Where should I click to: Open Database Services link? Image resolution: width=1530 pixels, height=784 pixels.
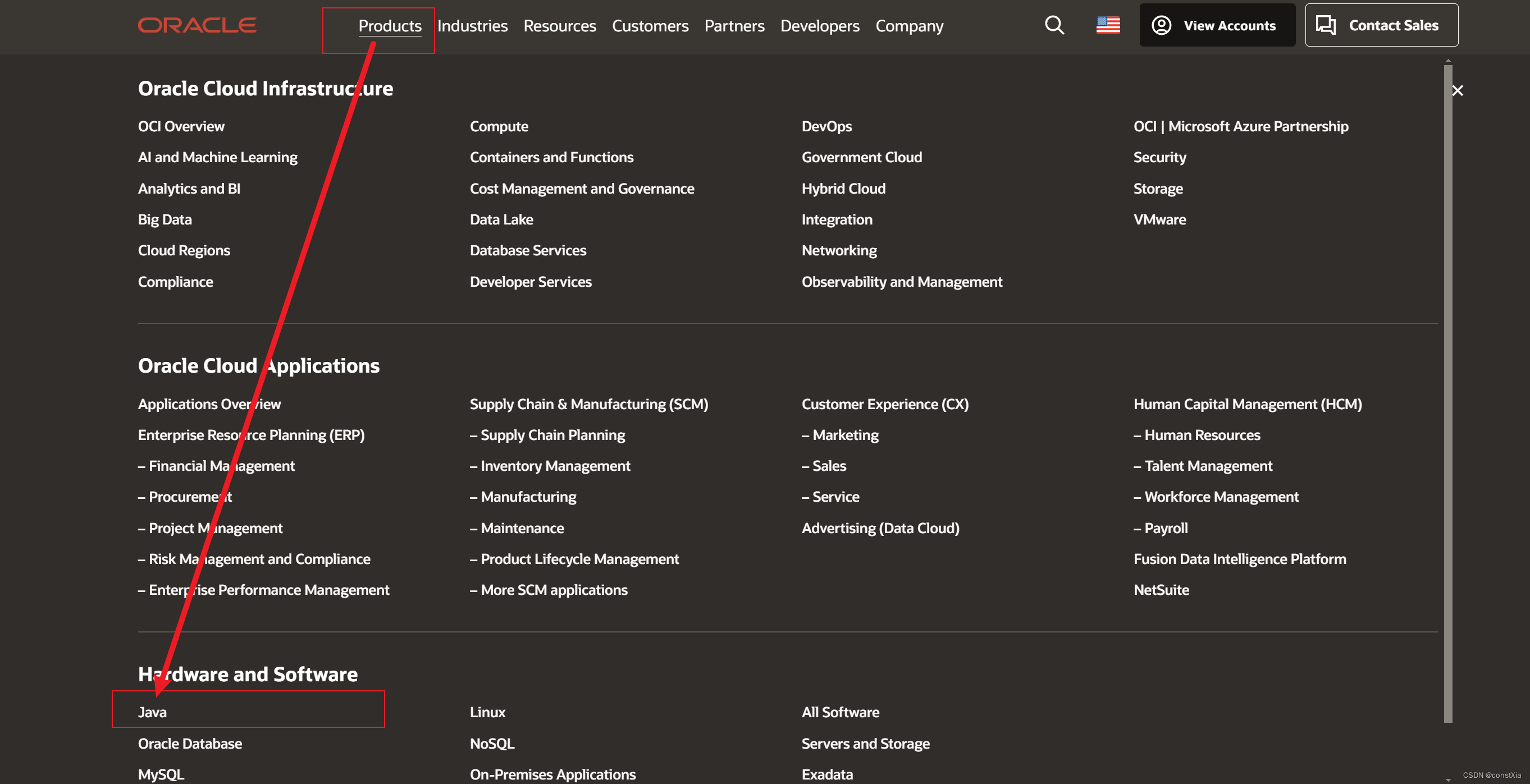coord(527,250)
